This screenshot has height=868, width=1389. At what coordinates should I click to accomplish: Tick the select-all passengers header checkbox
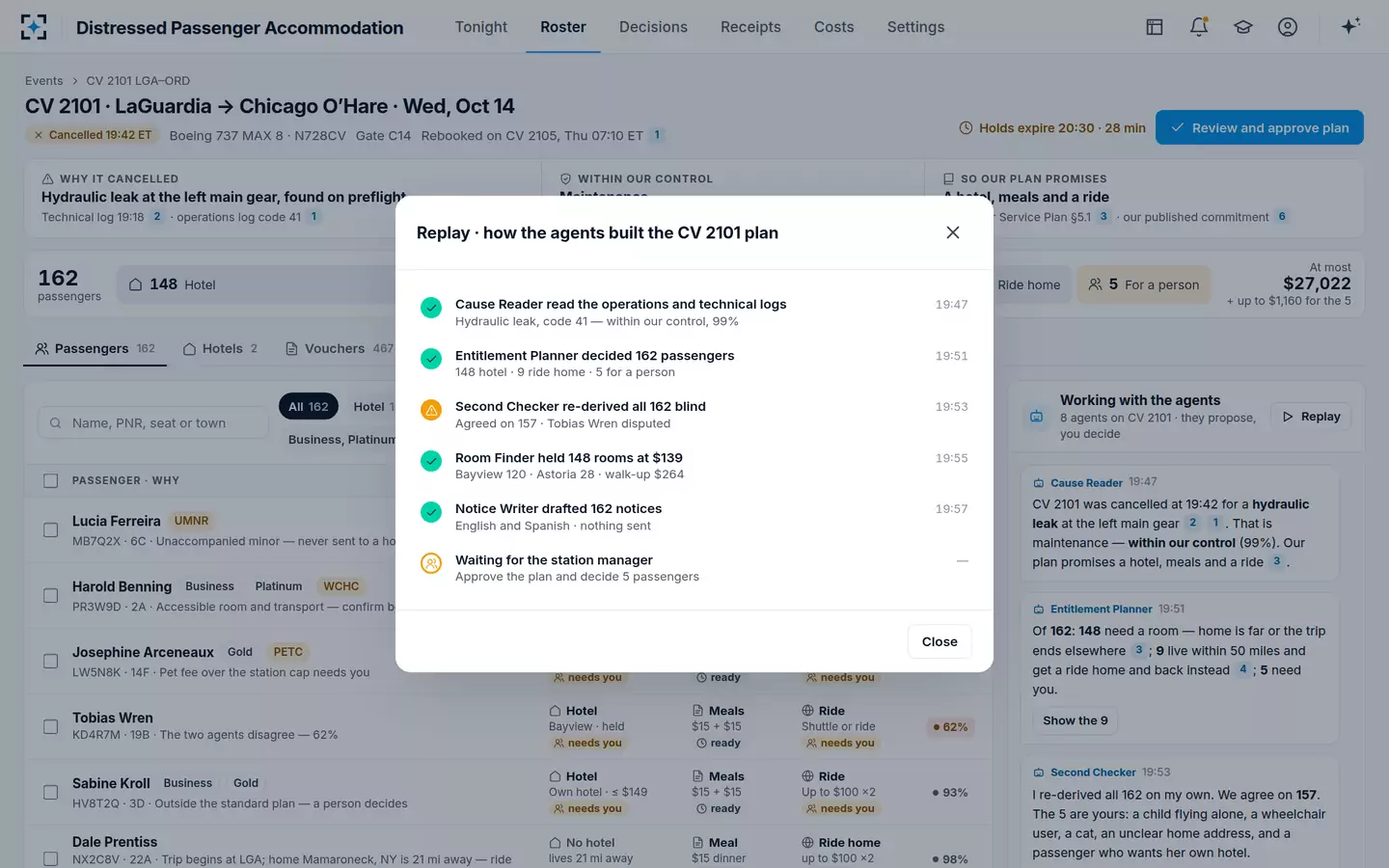(x=51, y=480)
